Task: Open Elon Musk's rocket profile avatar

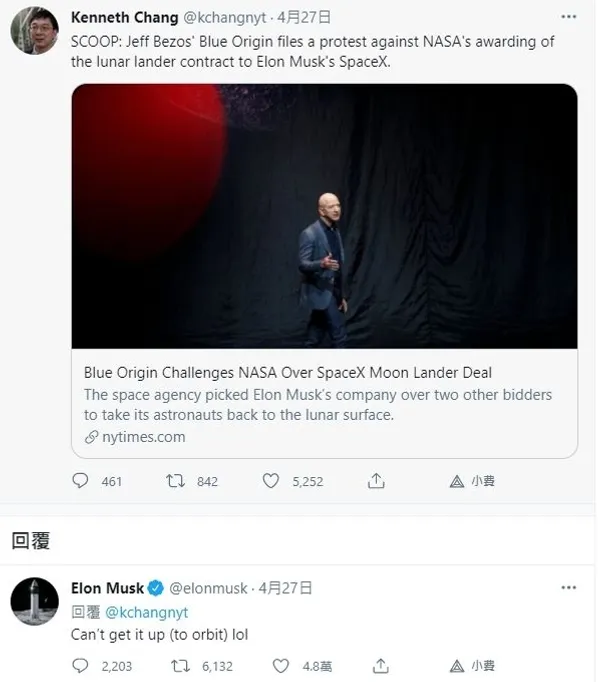Action: pyautogui.click(x=34, y=602)
